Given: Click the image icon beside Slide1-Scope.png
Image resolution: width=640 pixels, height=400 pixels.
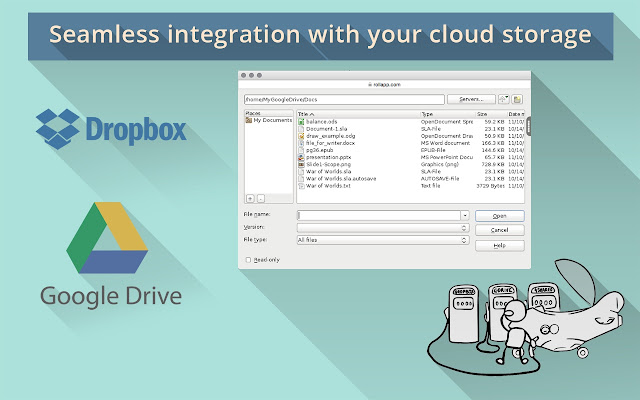Looking at the screenshot, I should [x=301, y=164].
